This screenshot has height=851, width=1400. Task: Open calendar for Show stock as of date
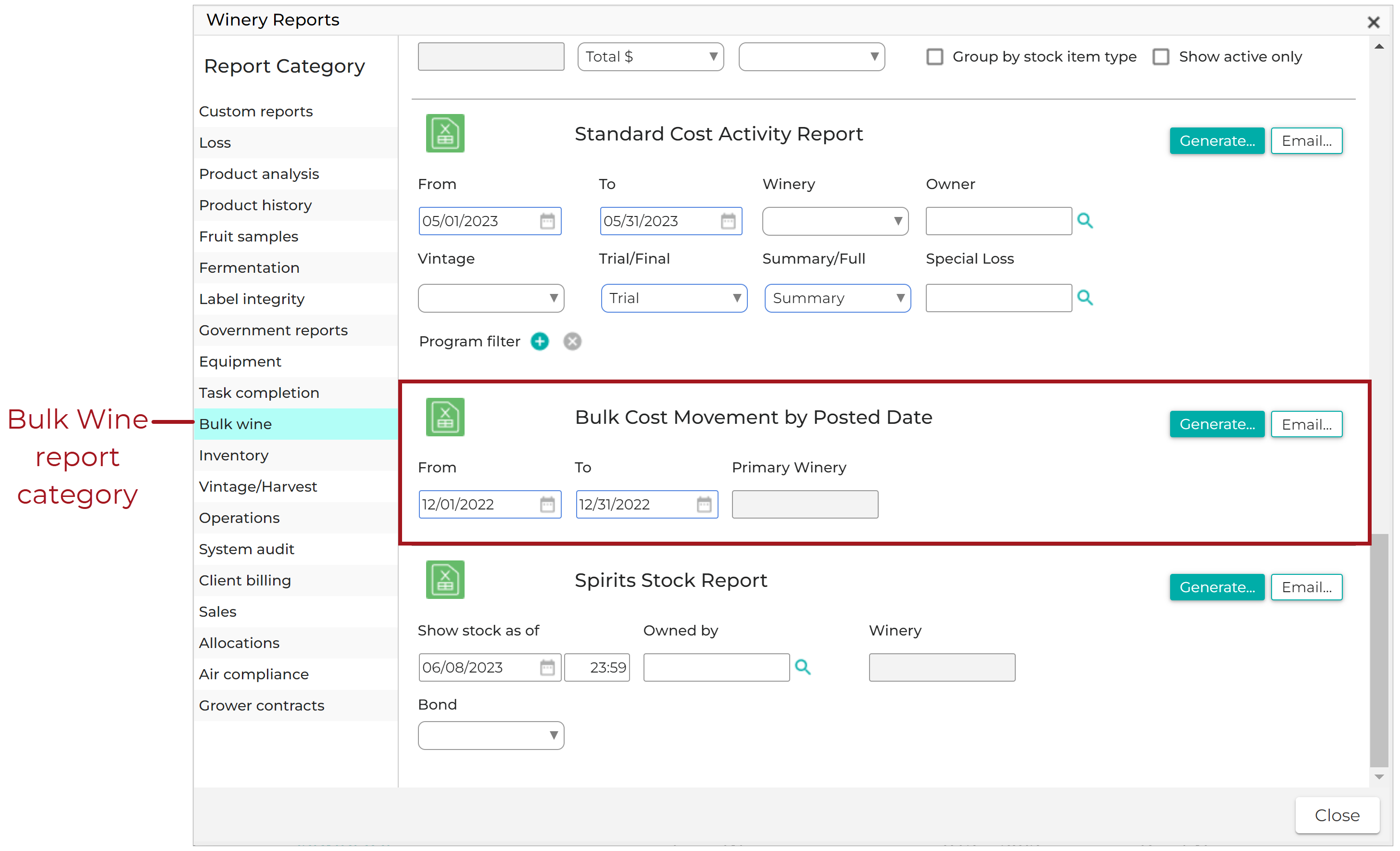(547, 667)
